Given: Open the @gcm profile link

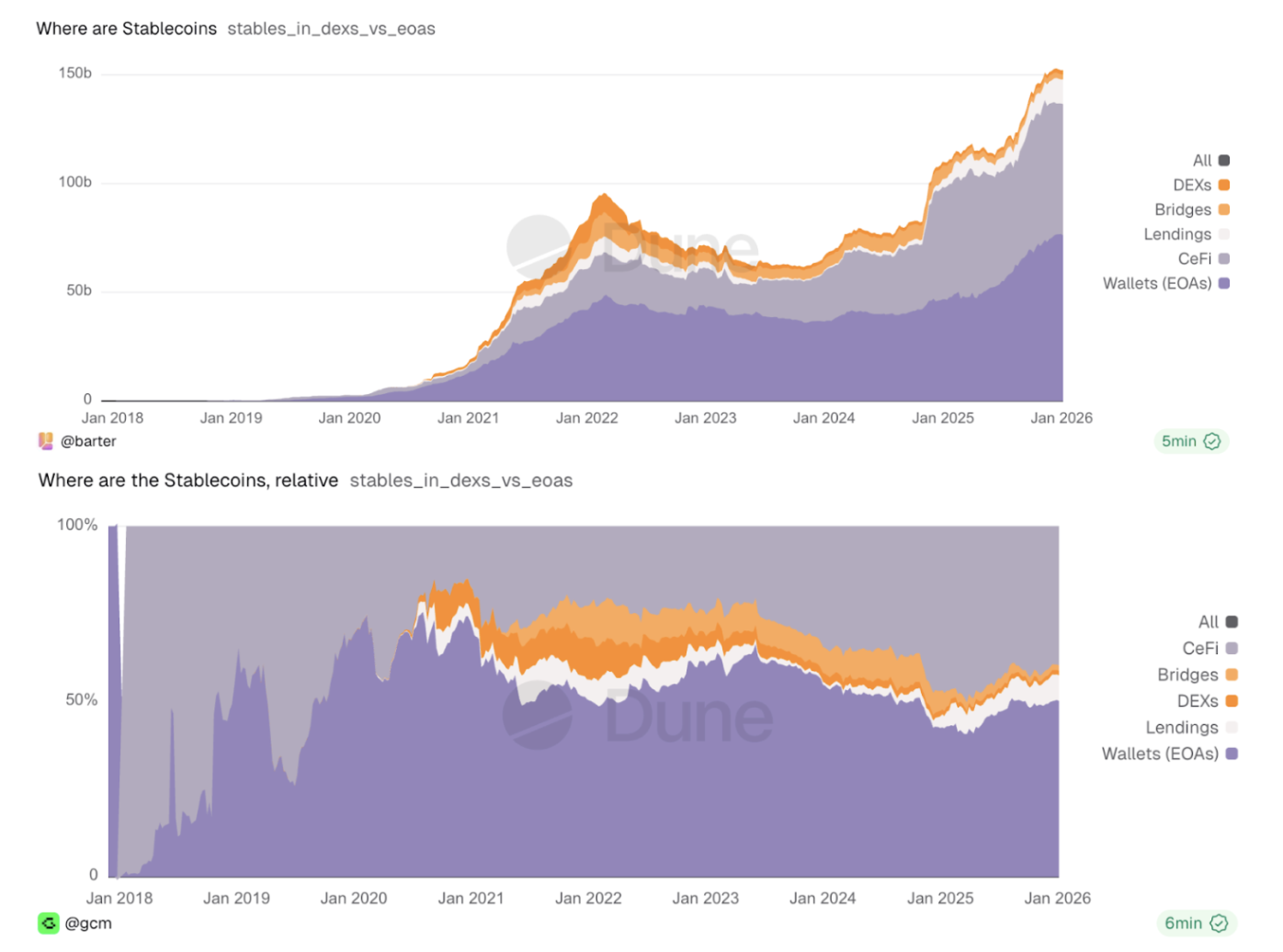Looking at the screenshot, I should pyautogui.click(x=88, y=923).
